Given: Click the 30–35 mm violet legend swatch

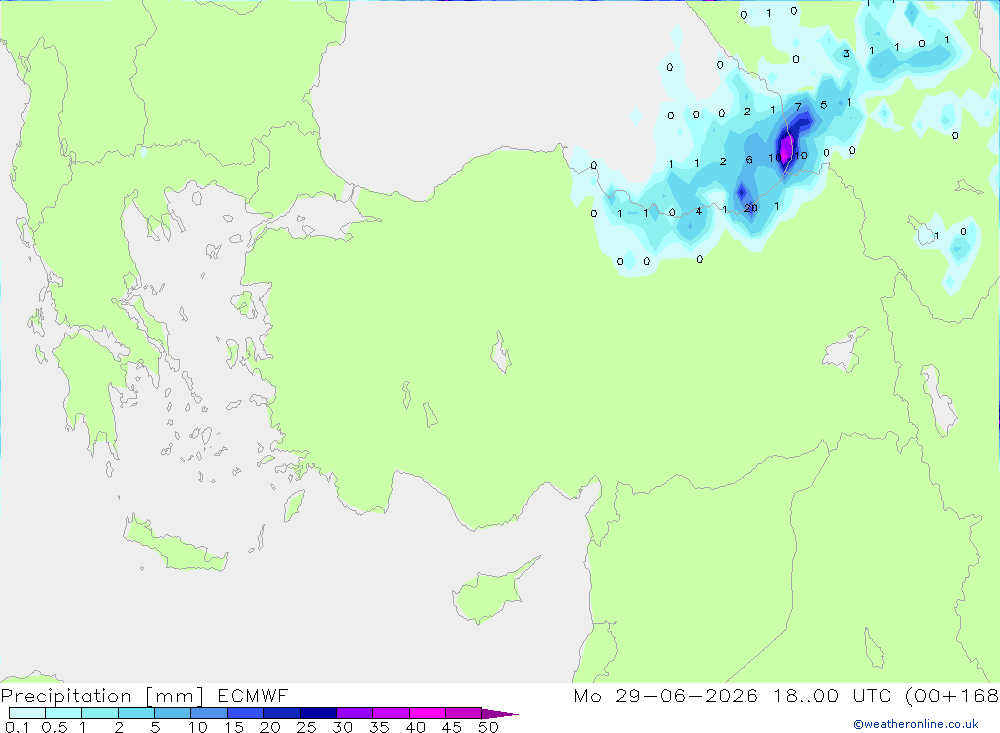Looking at the screenshot, I should (x=355, y=713).
